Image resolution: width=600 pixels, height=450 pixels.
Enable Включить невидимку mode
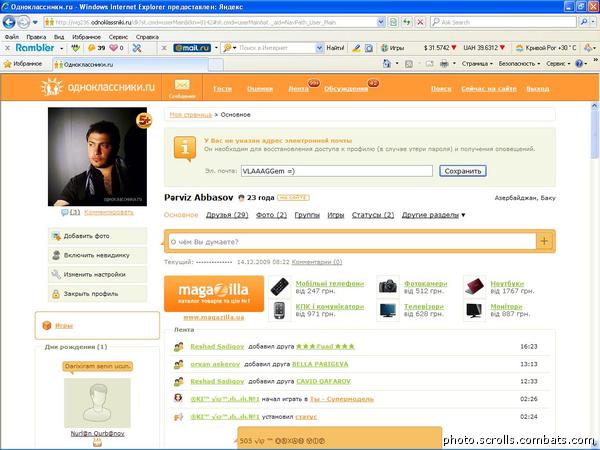98,255
